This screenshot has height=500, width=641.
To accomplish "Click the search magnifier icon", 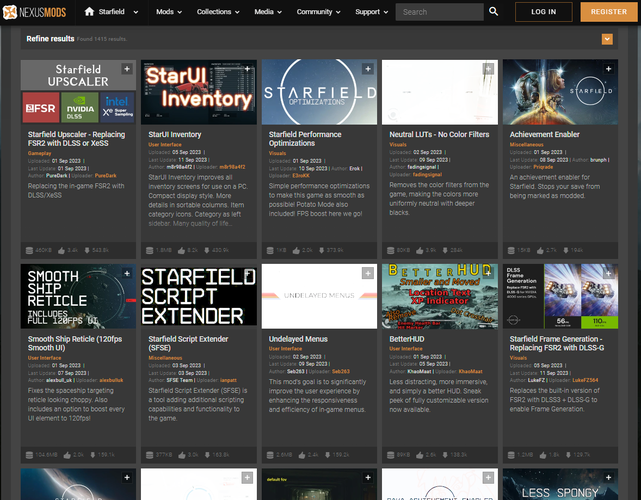I will [x=493, y=11].
